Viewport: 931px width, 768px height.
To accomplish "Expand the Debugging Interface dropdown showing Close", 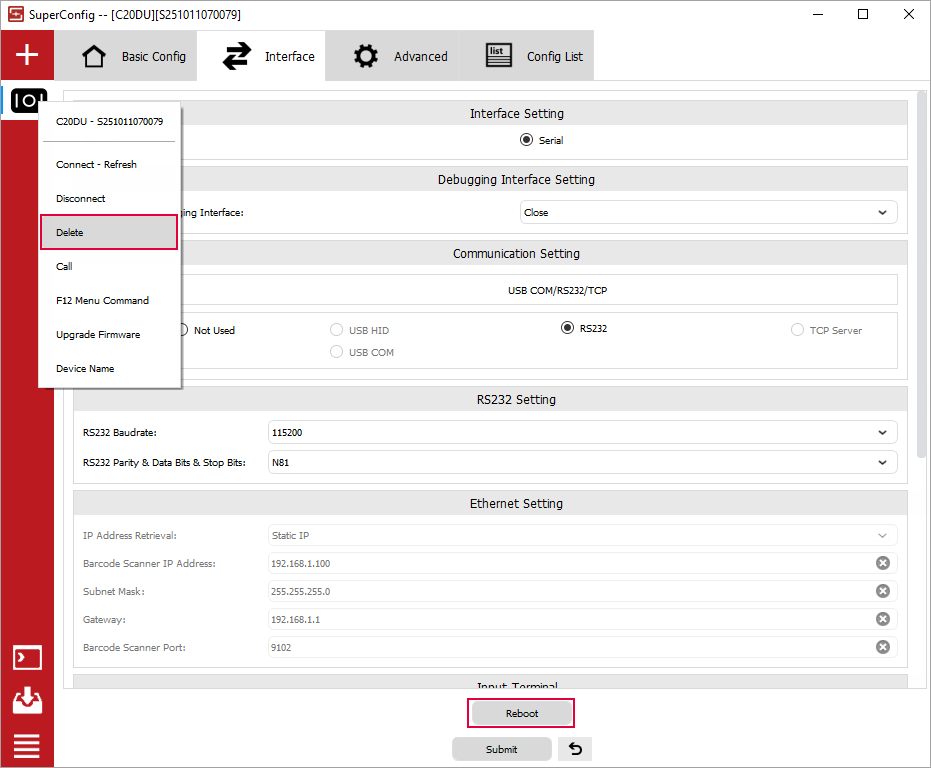I will (x=708, y=212).
